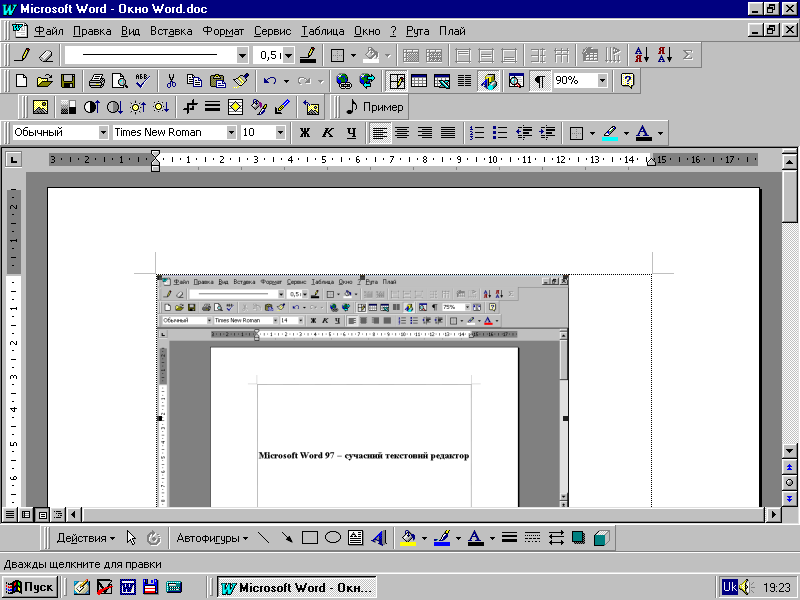
Task: Toggle Bold formatting Ж
Action: pos(305,133)
